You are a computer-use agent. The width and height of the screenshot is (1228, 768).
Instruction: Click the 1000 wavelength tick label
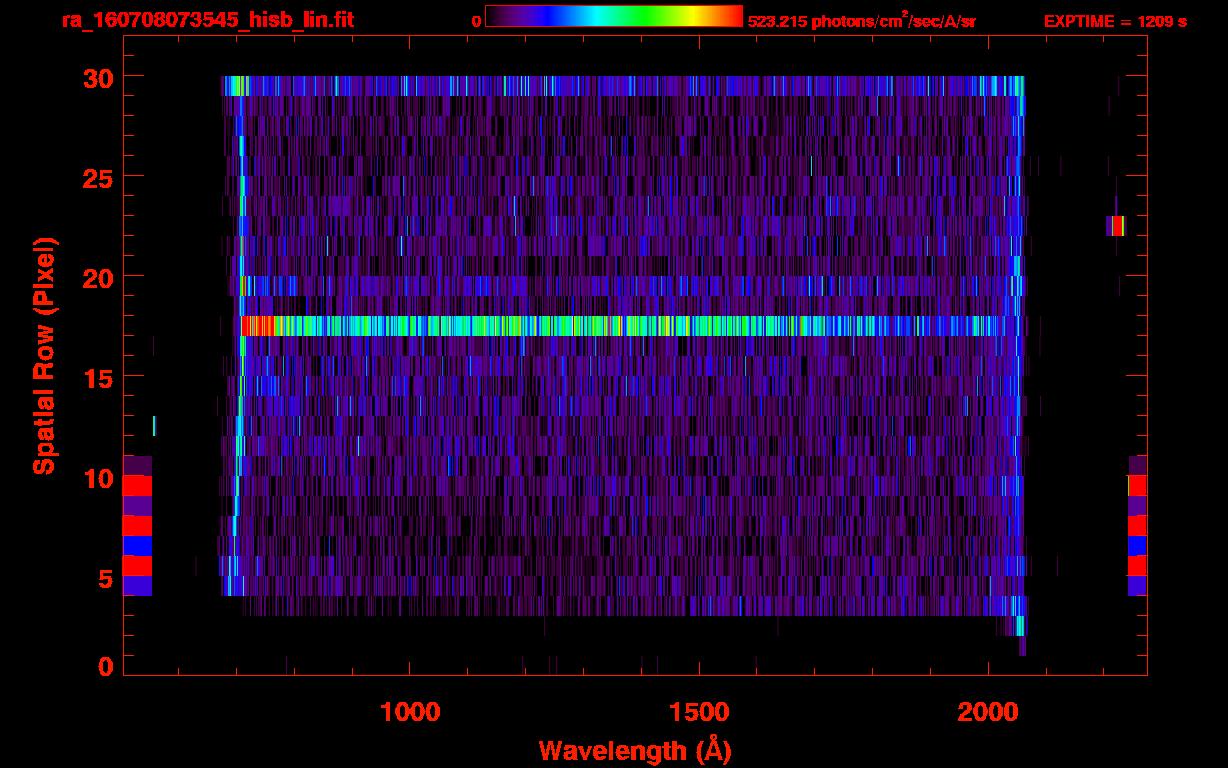410,712
